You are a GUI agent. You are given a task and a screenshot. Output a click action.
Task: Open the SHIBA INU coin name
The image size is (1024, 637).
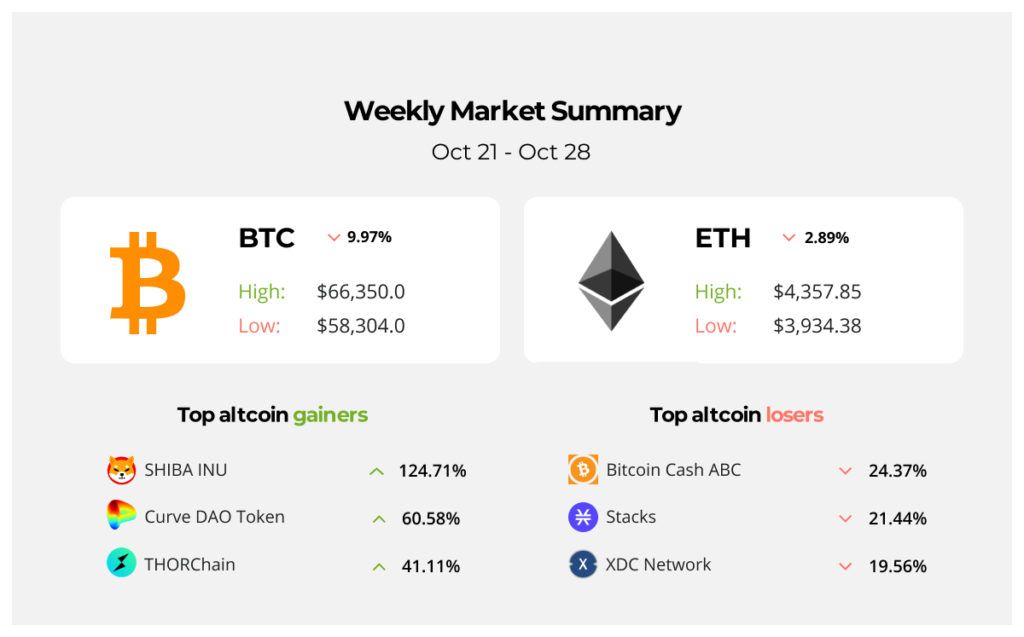coord(185,470)
